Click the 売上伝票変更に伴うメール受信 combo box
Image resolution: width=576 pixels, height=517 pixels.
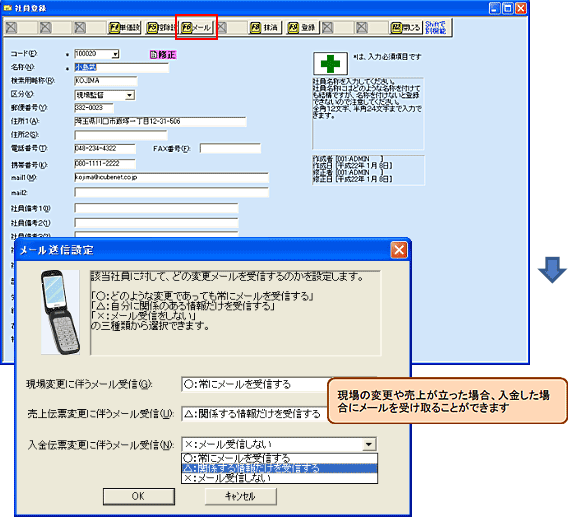point(255,414)
